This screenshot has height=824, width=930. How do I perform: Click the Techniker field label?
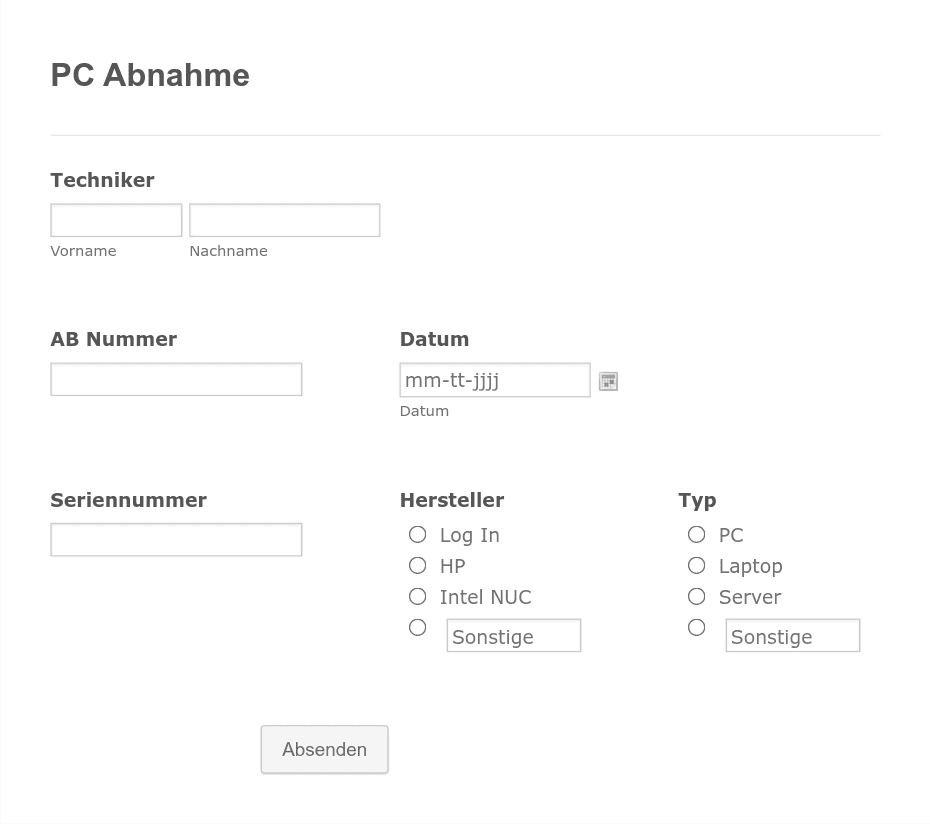[102, 180]
